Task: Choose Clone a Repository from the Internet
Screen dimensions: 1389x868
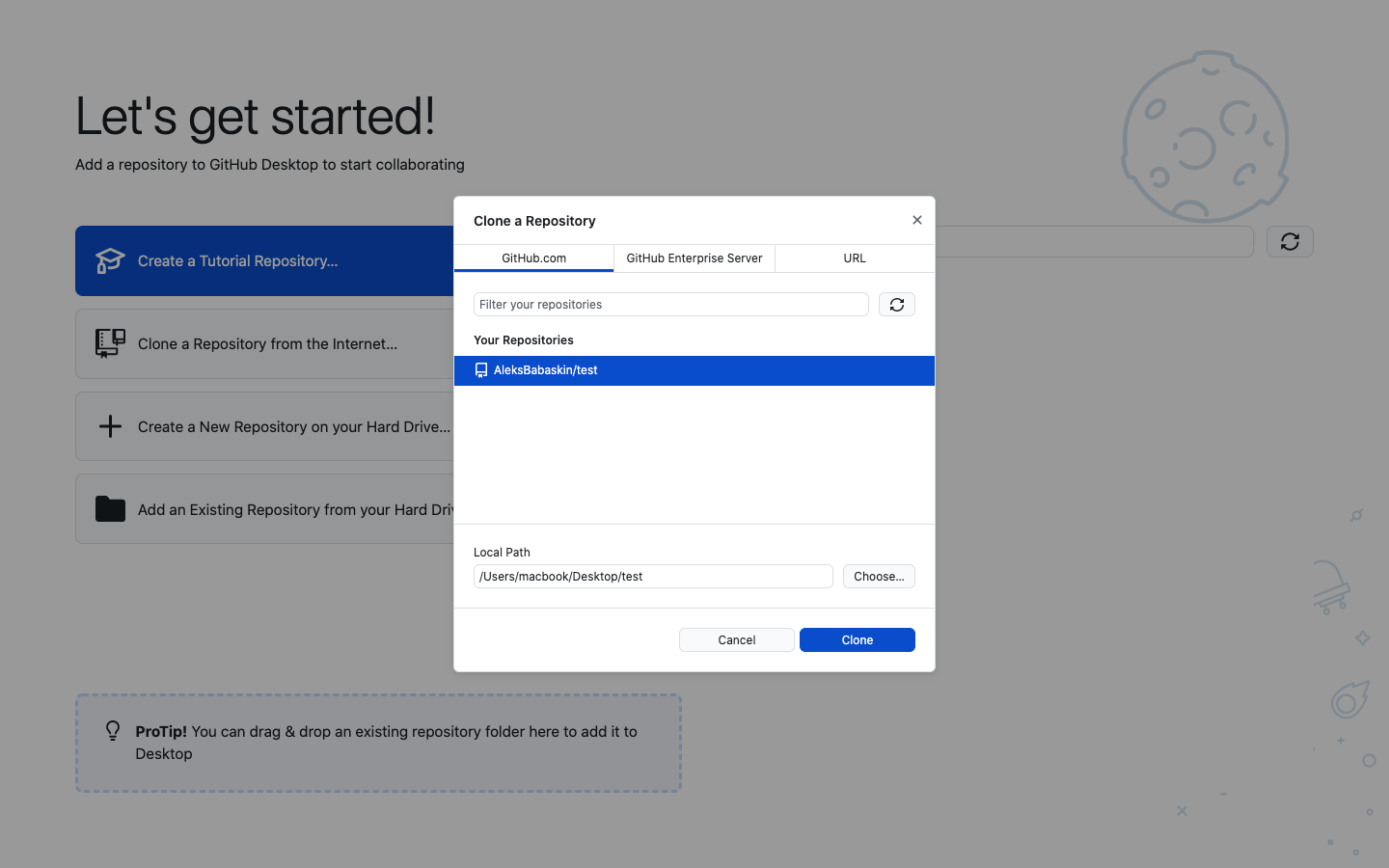Action: pos(264,343)
